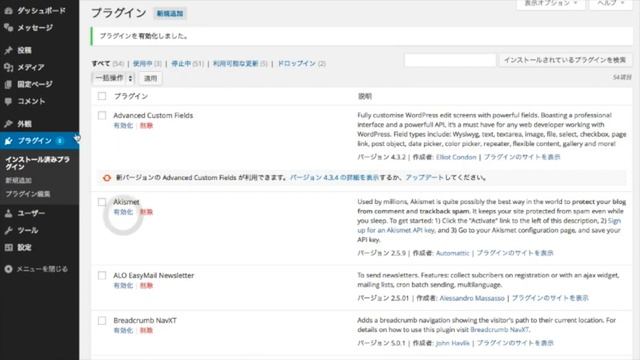Open コメント menu item

click(31, 101)
